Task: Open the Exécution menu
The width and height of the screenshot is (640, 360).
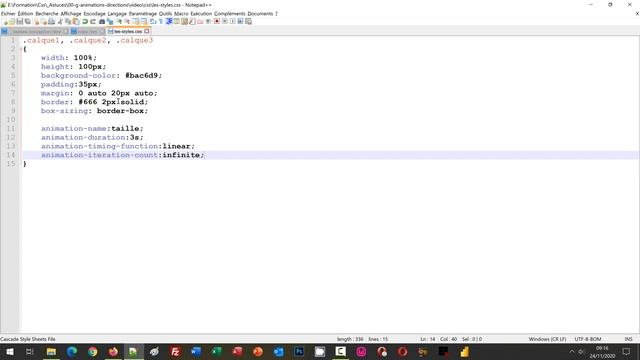Action: point(201,13)
